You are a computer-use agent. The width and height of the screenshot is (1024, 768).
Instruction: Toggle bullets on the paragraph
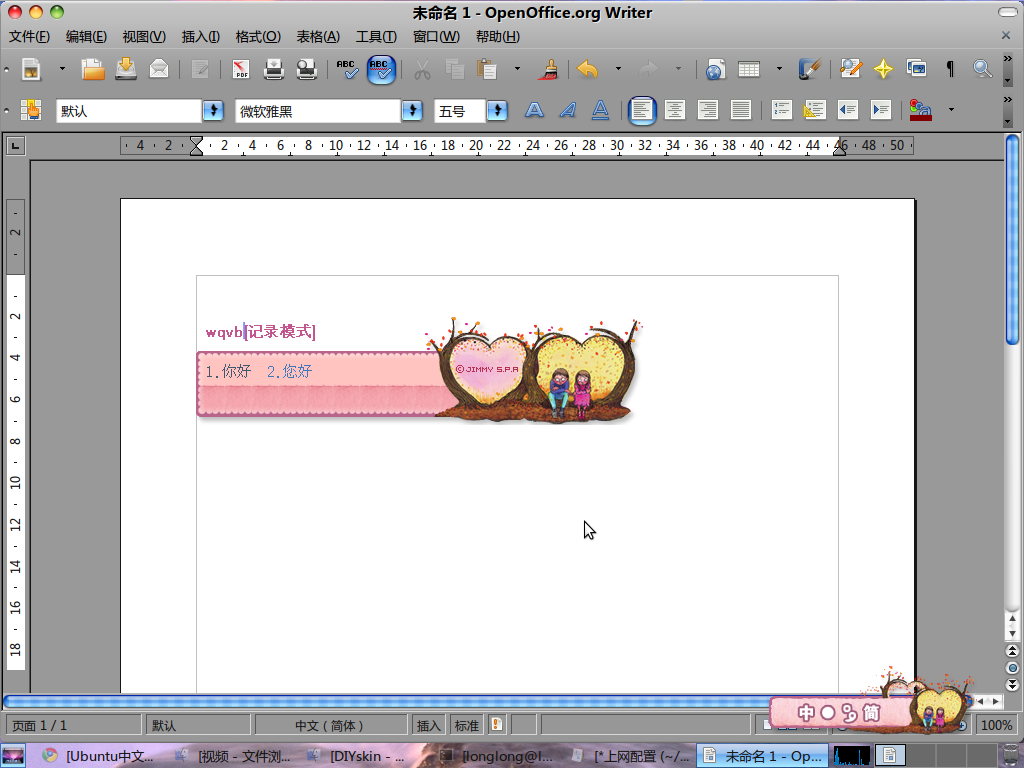point(814,110)
